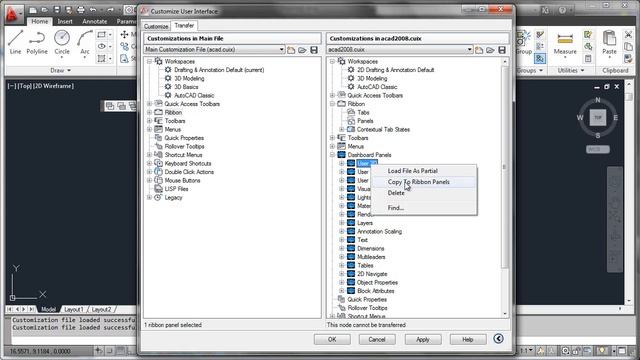The image size is (640, 360).
Task: Choose Delete from the context menu
Action: click(x=424, y=193)
